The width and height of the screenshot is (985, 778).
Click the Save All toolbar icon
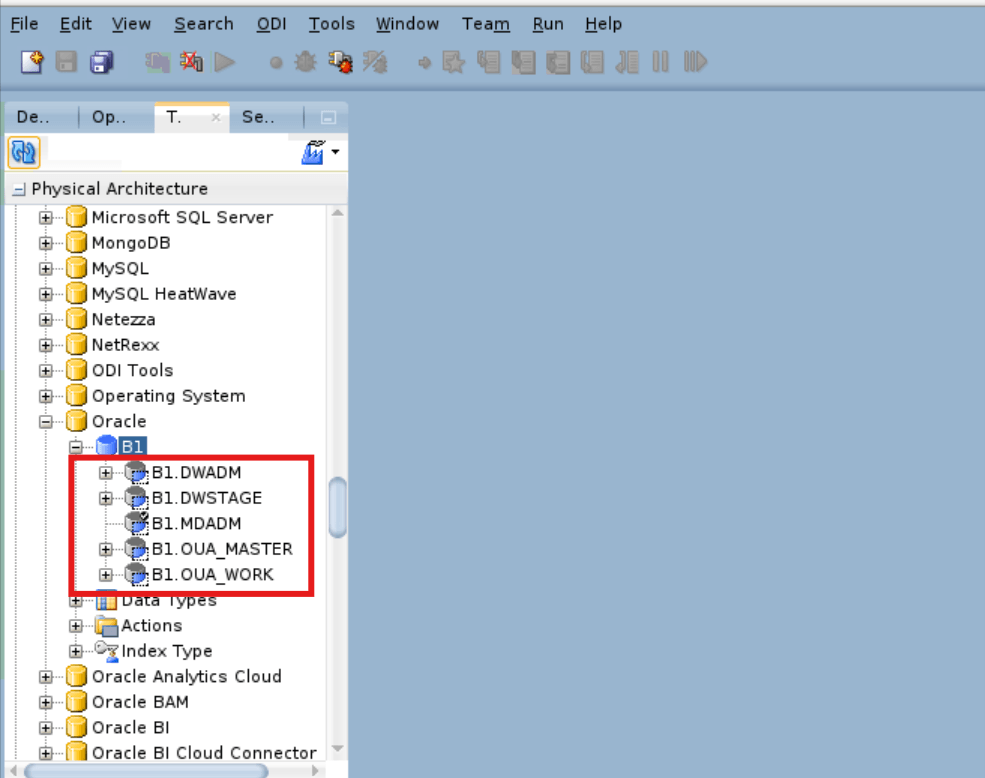click(101, 62)
